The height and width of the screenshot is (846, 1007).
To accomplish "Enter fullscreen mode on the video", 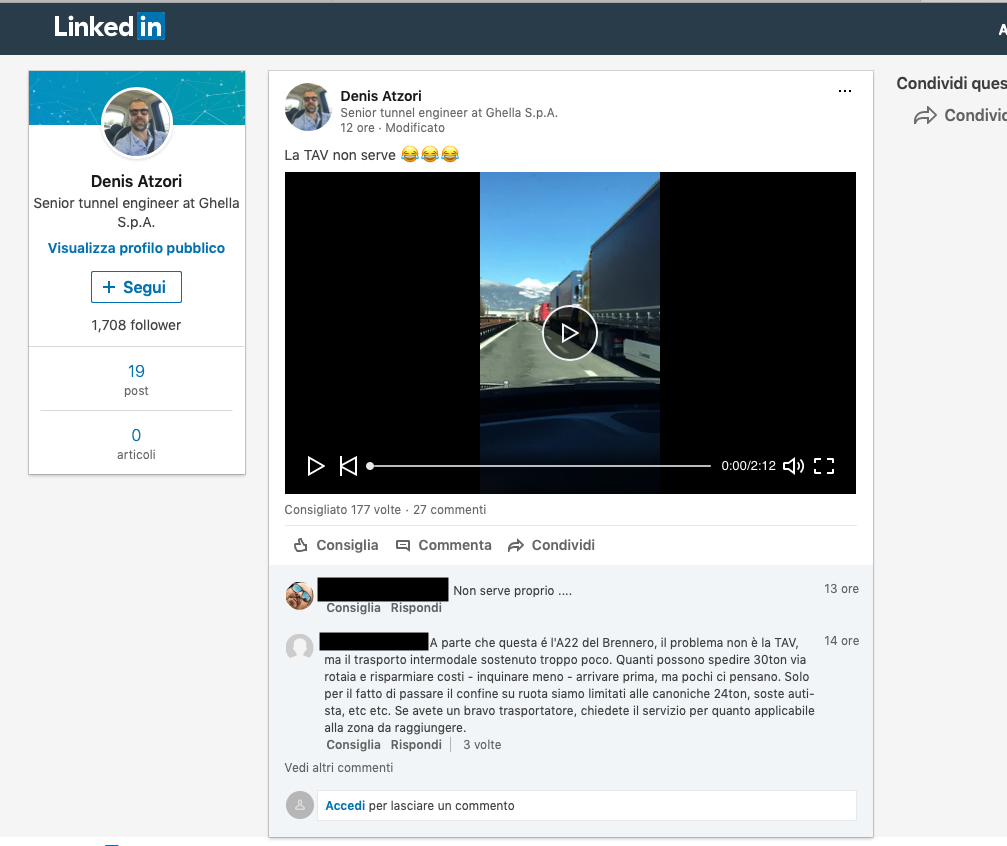I will (824, 466).
